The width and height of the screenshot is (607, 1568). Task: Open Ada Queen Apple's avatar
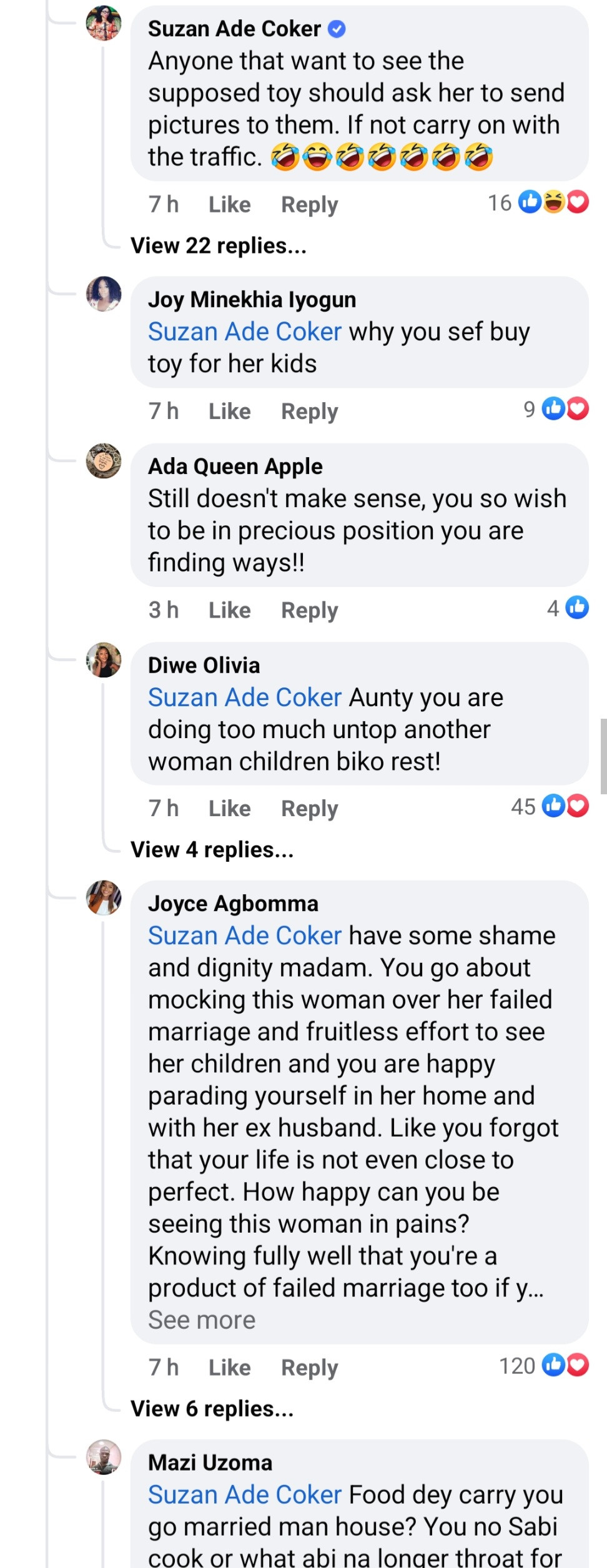pyautogui.click(x=104, y=461)
